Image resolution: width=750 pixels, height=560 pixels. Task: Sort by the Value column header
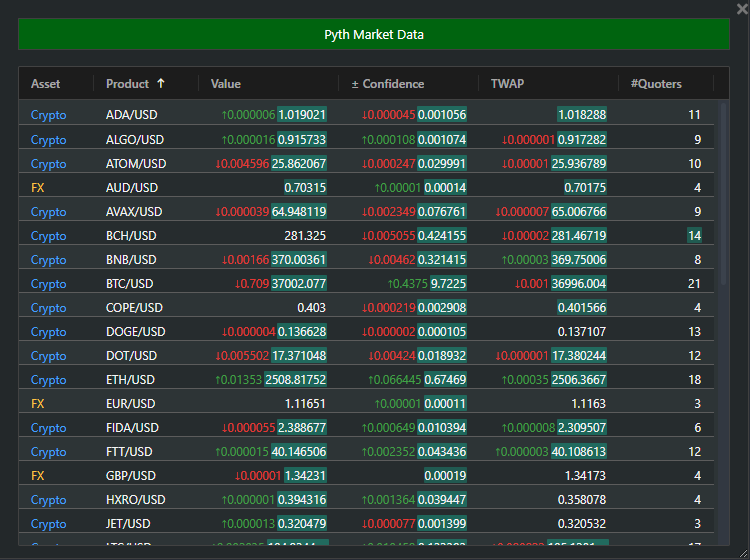coord(226,84)
